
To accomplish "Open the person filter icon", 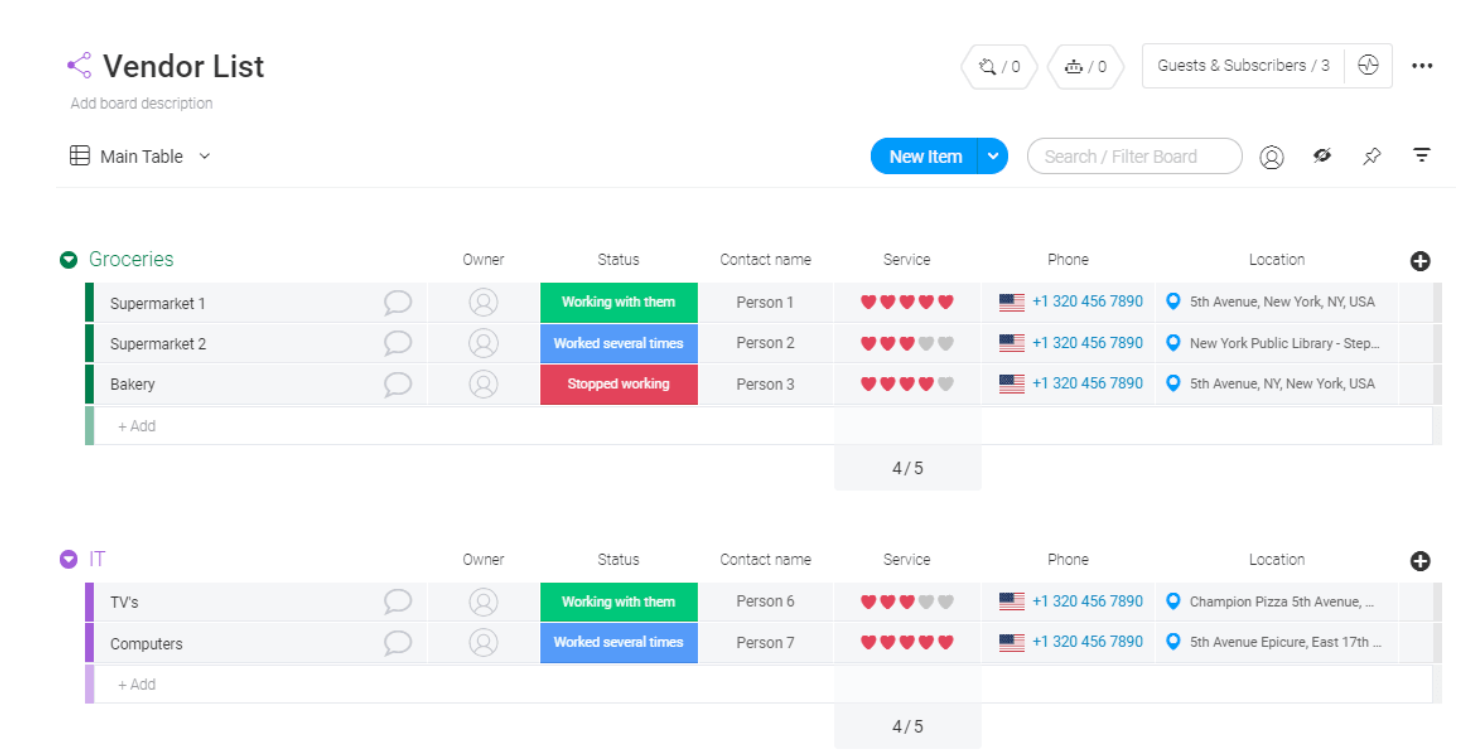I will (x=1271, y=155).
